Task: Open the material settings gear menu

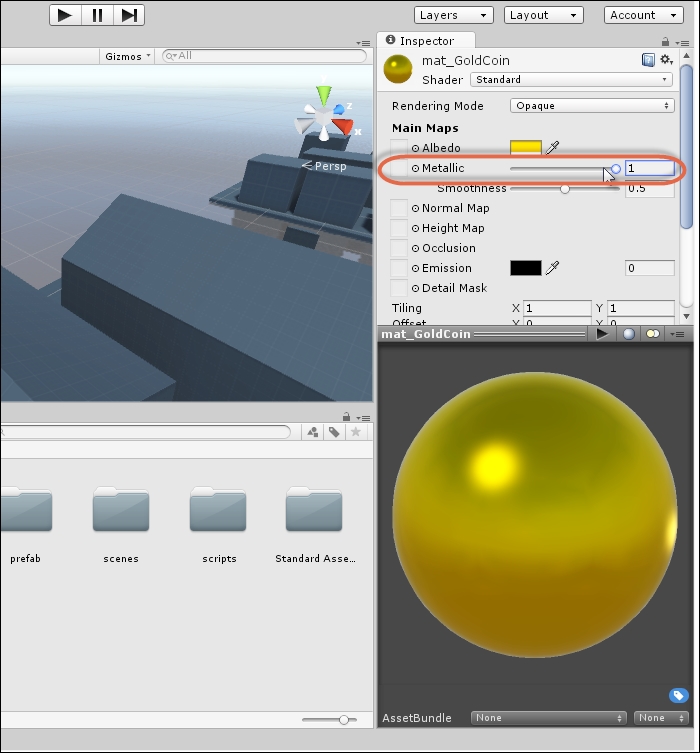Action: 666,60
